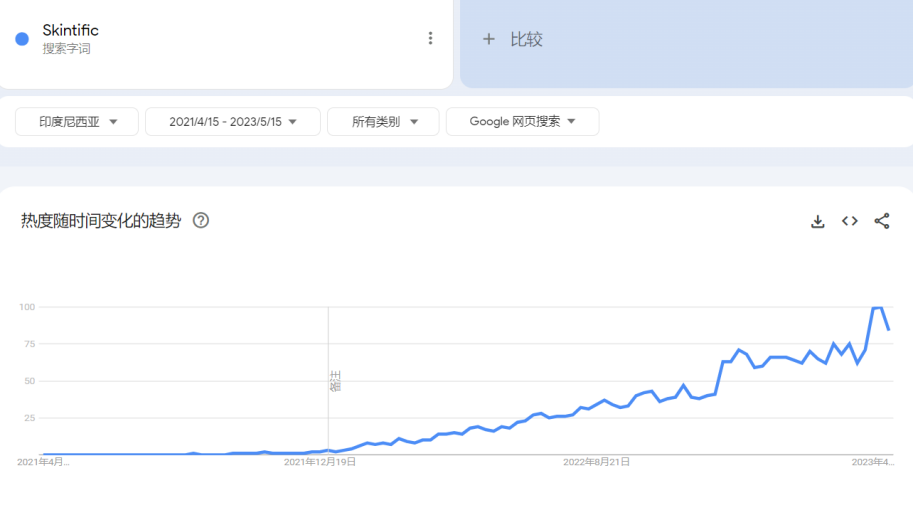Viewport: 913px width, 515px height.
Task: Share the interest over time chart
Action: (881, 221)
